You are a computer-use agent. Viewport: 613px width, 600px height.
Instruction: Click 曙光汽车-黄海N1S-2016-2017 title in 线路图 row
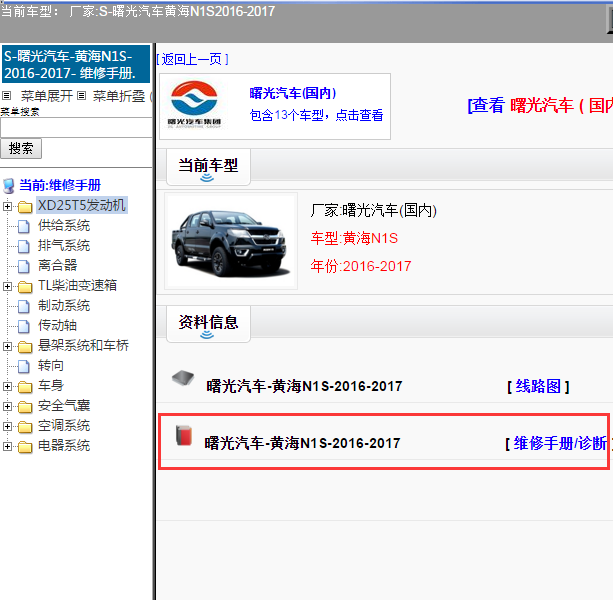(x=304, y=387)
